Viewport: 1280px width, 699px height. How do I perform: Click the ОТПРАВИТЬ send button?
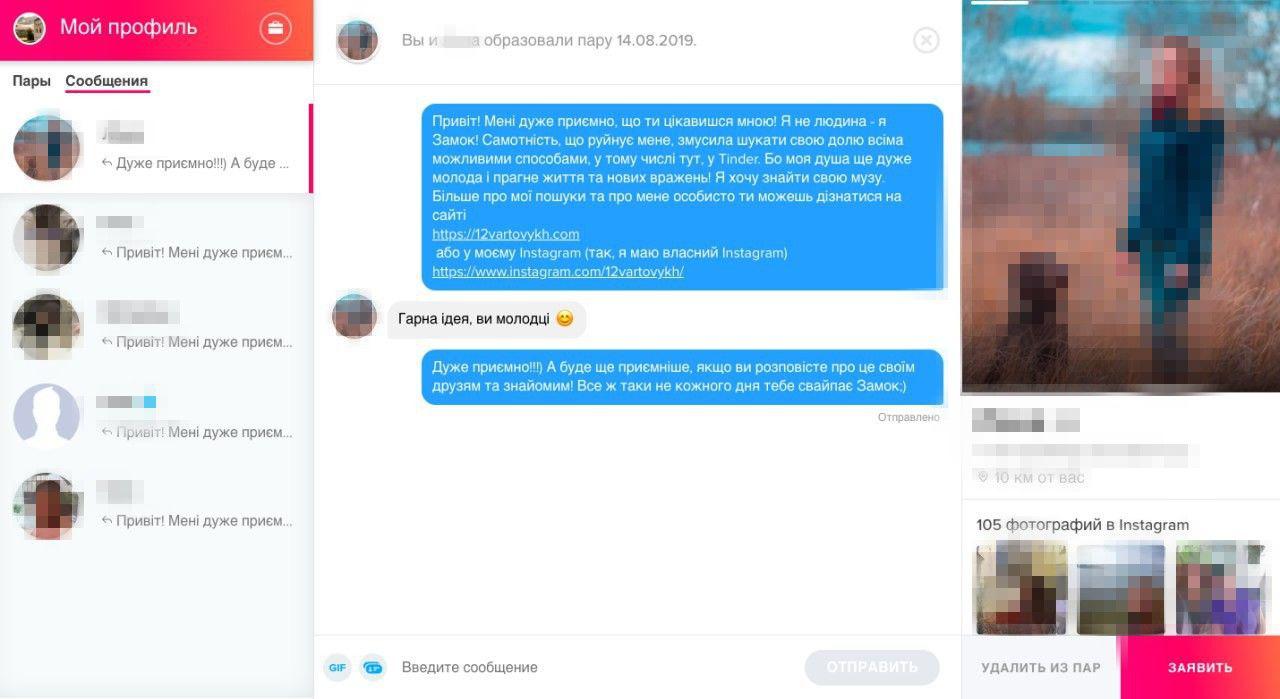coord(872,667)
